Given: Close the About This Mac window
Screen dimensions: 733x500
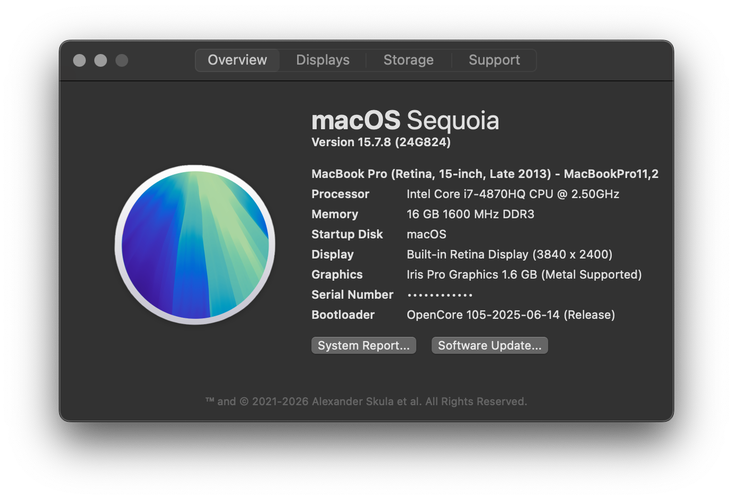Looking at the screenshot, I should tap(79, 60).
